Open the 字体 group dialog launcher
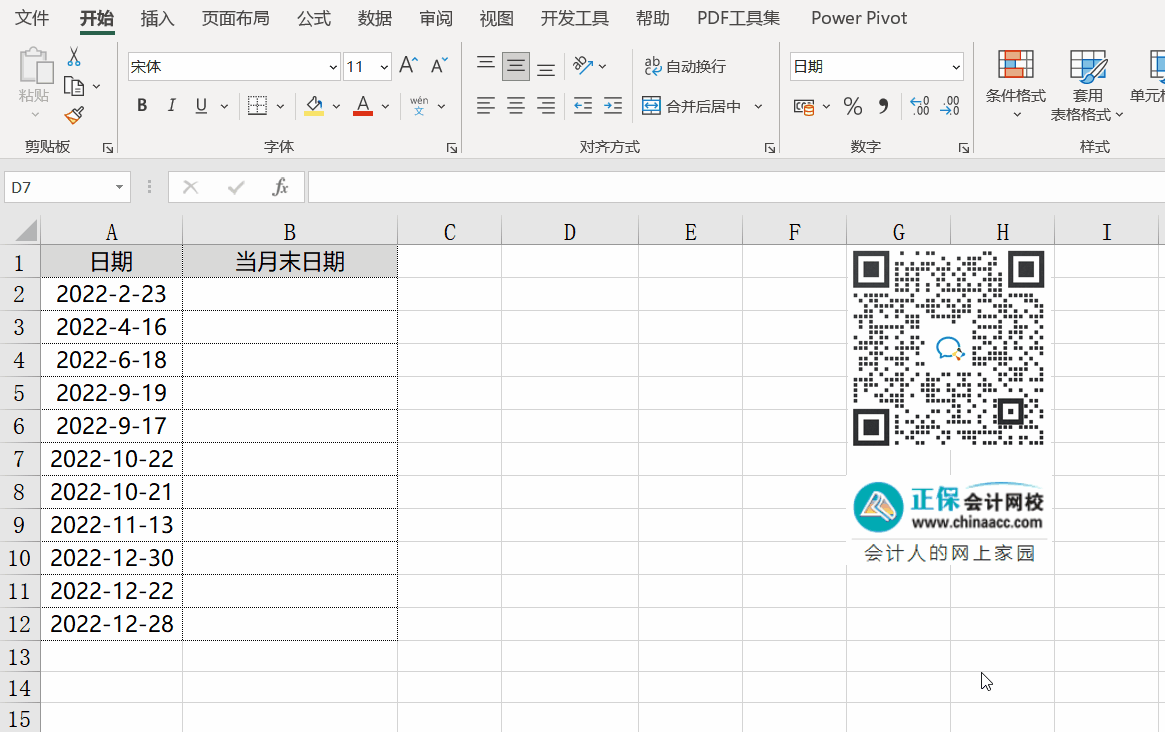 click(451, 147)
